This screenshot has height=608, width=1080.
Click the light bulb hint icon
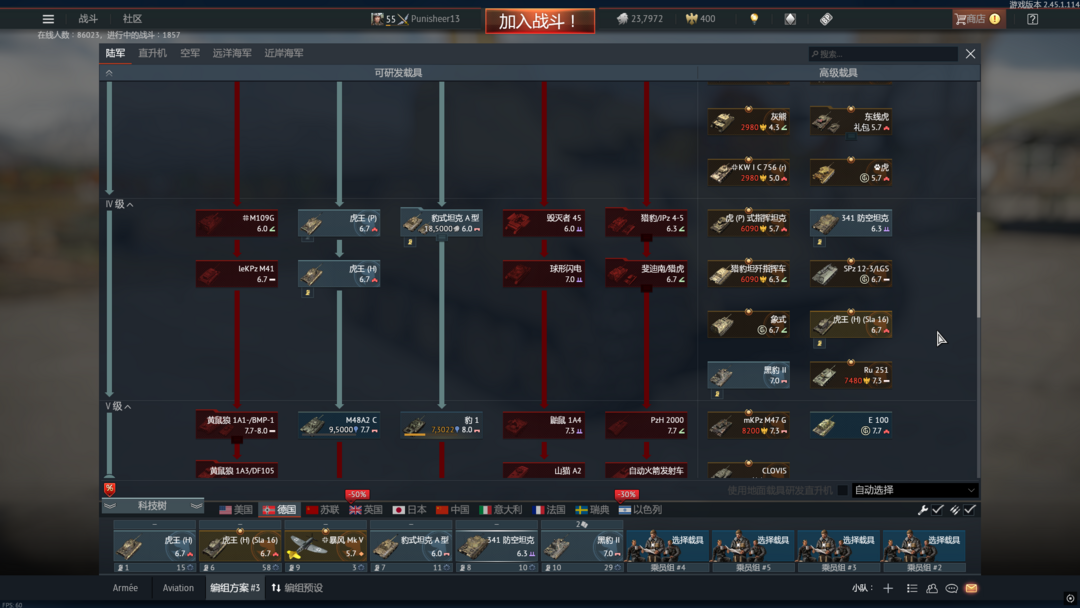coord(754,19)
